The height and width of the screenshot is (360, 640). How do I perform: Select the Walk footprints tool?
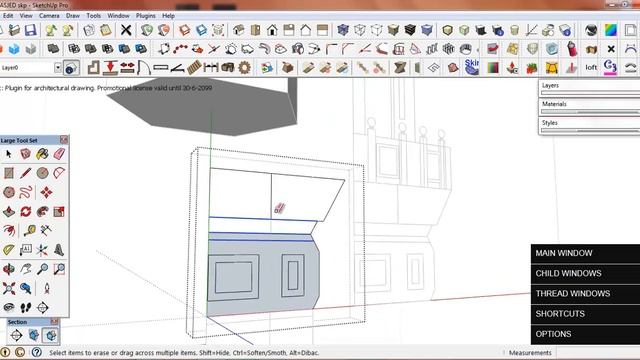(25, 307)
